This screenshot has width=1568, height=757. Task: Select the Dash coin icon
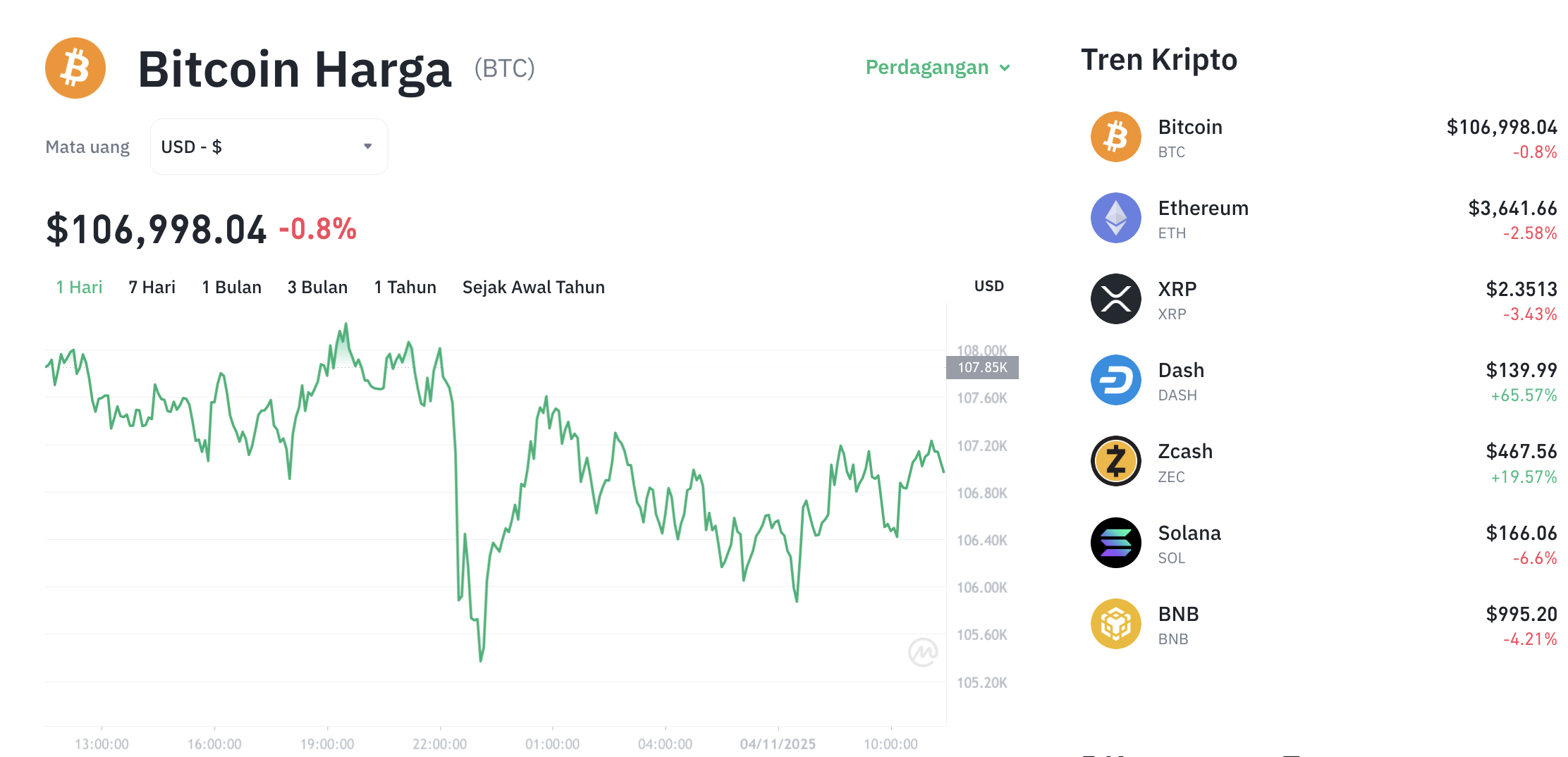coord(1116,381)
